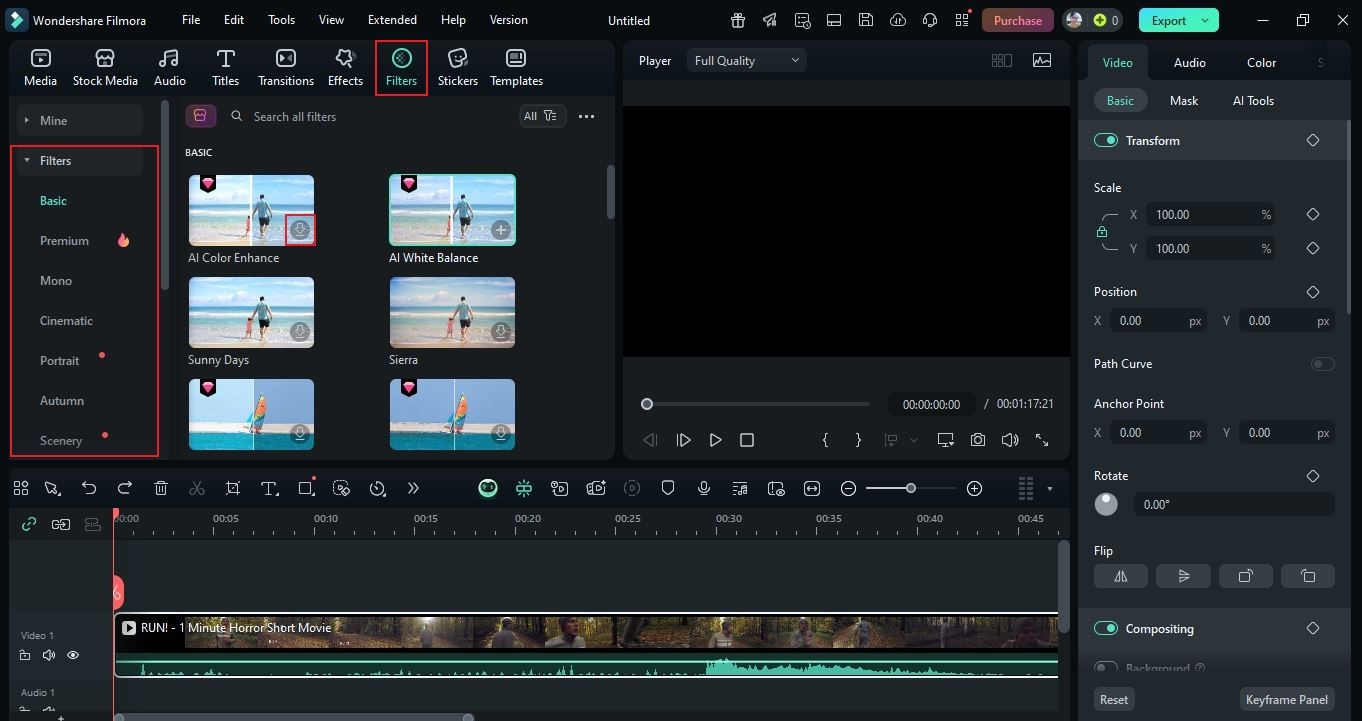Toggle the Path Curve switch
This screenshot has width=1362, height=721.
click(1322, 363)
